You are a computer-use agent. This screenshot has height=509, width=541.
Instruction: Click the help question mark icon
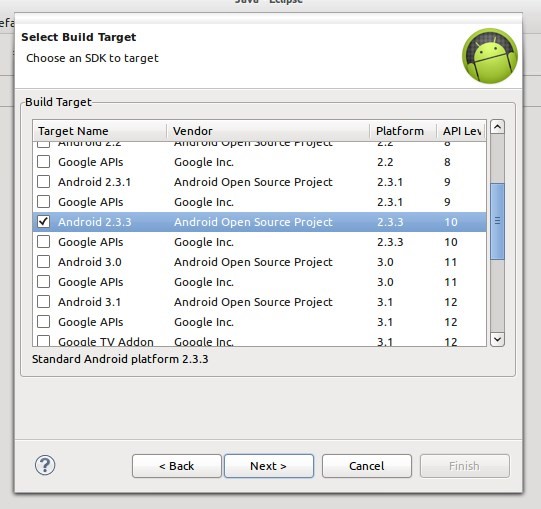click(x=45, y=465)
